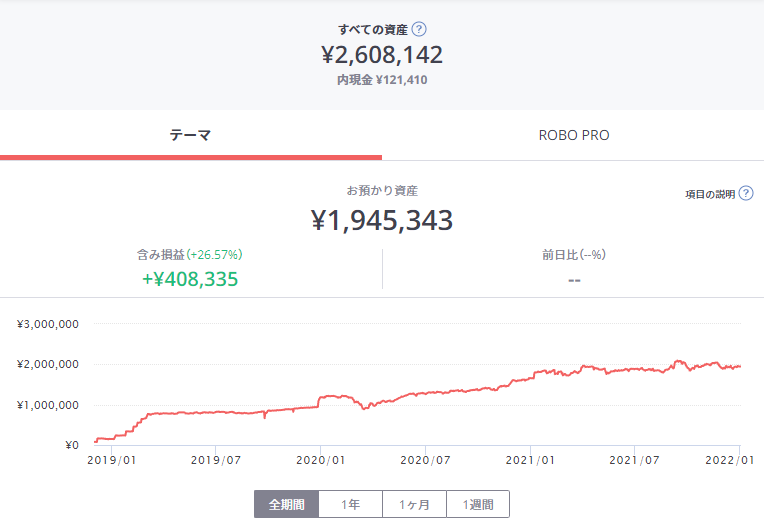This screenshot has height=525, width=764.
Task: Click the お預かり資産 ¥1,945,343 amount
Action: click(382, 220)
